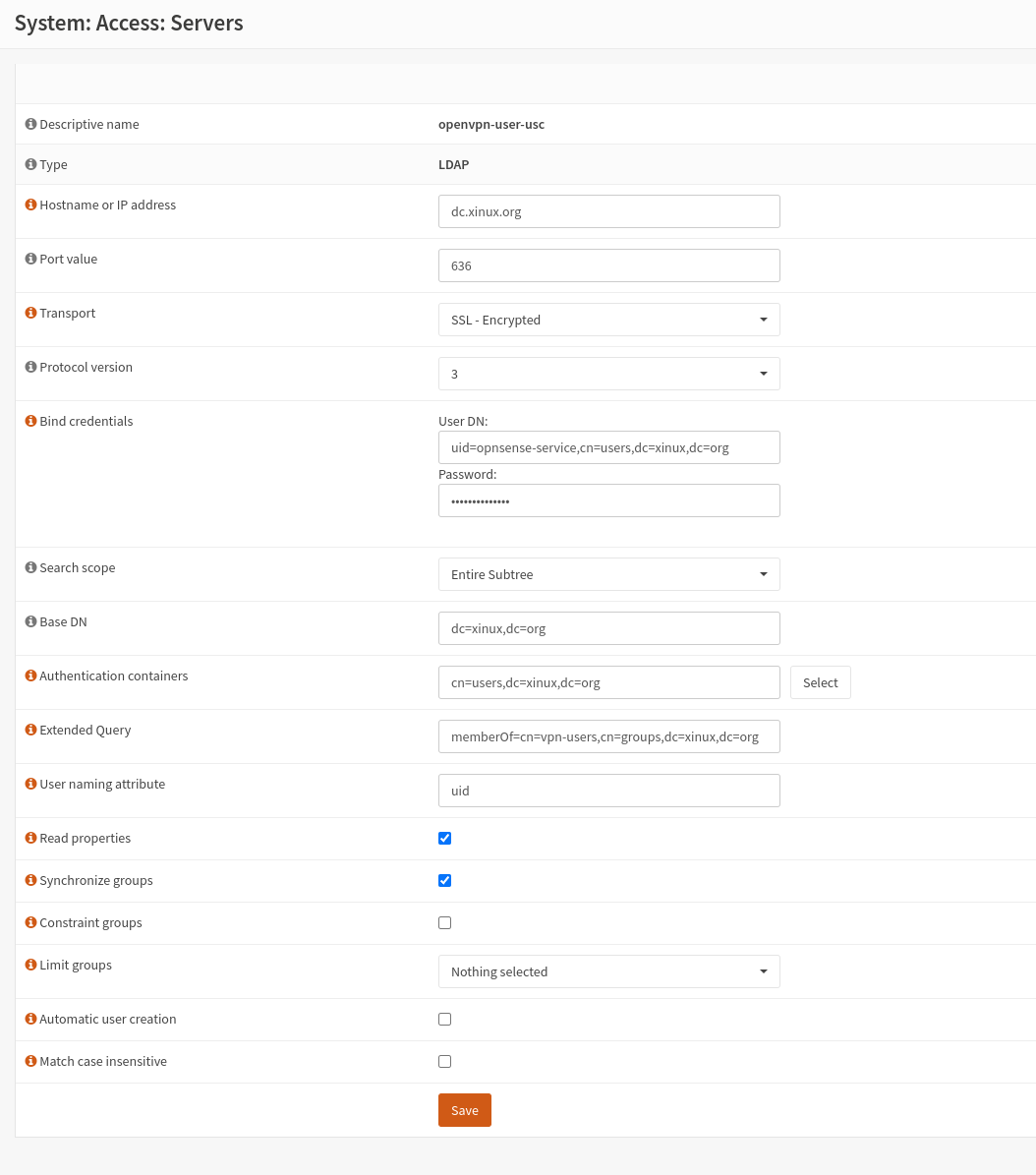Click the info icon beside Authentication containers
Viewport: 1036px width, 1175px height.
(30, 676)
